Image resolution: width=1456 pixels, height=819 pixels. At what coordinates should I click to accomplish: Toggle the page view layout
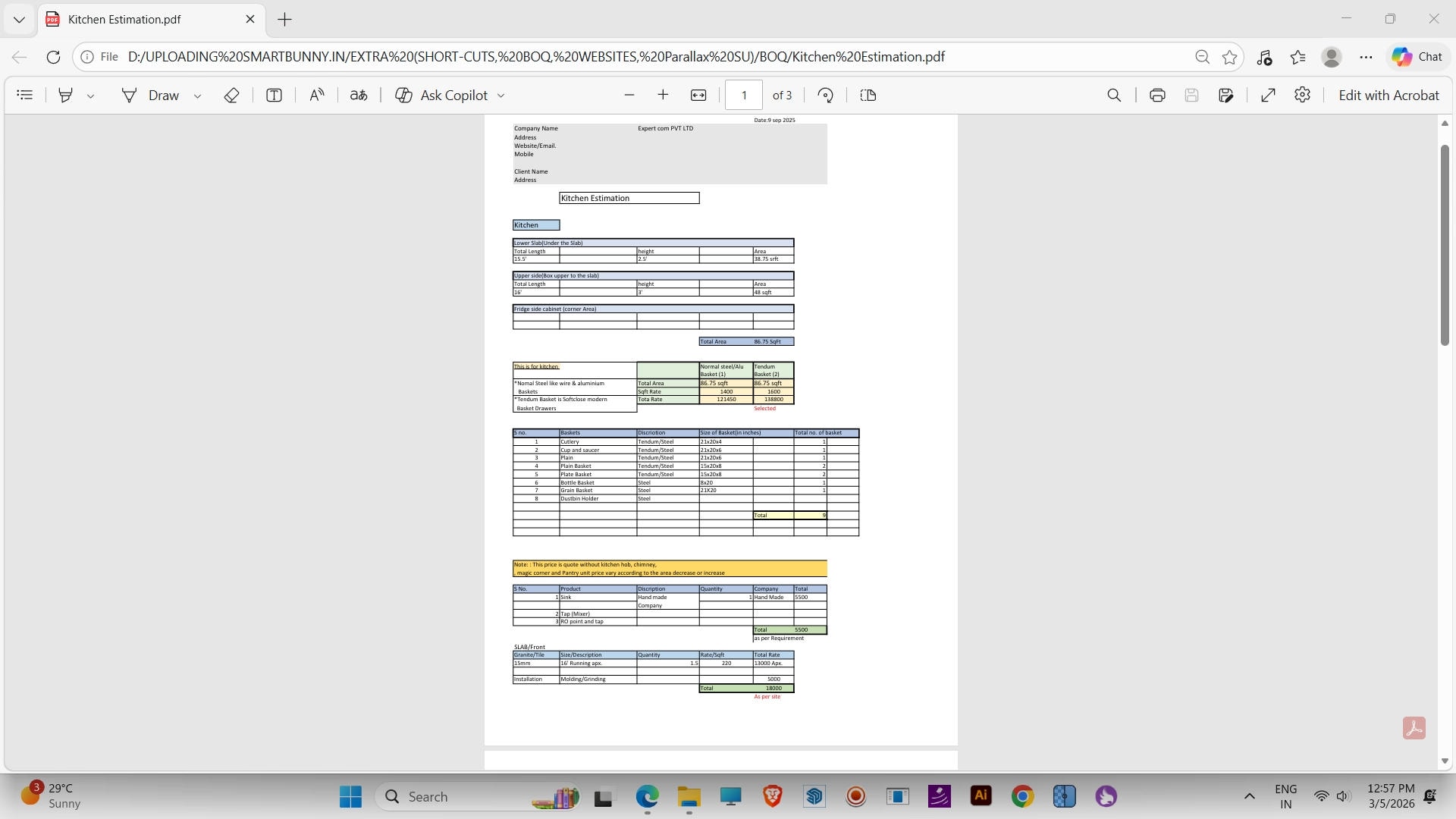click(x=868, y=95)
